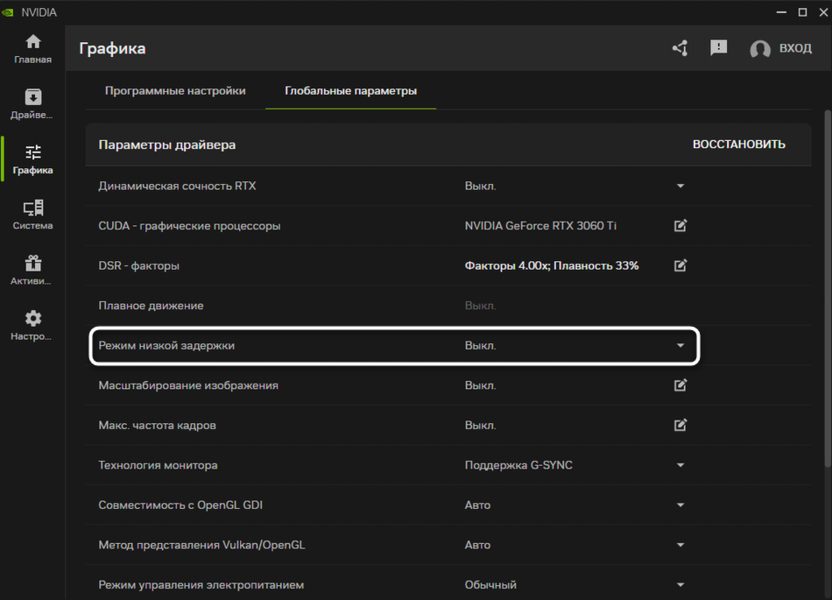The width and height of the screenshot is (832, 600).
Task: Select the Графика sidebar icon
Action: click(33, 158)
